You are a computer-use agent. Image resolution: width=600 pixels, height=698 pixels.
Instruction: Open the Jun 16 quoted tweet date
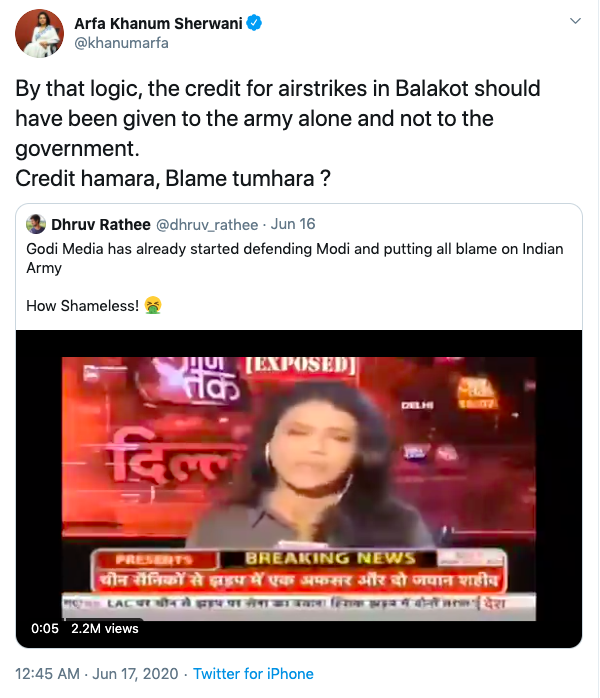pos(293,224)
